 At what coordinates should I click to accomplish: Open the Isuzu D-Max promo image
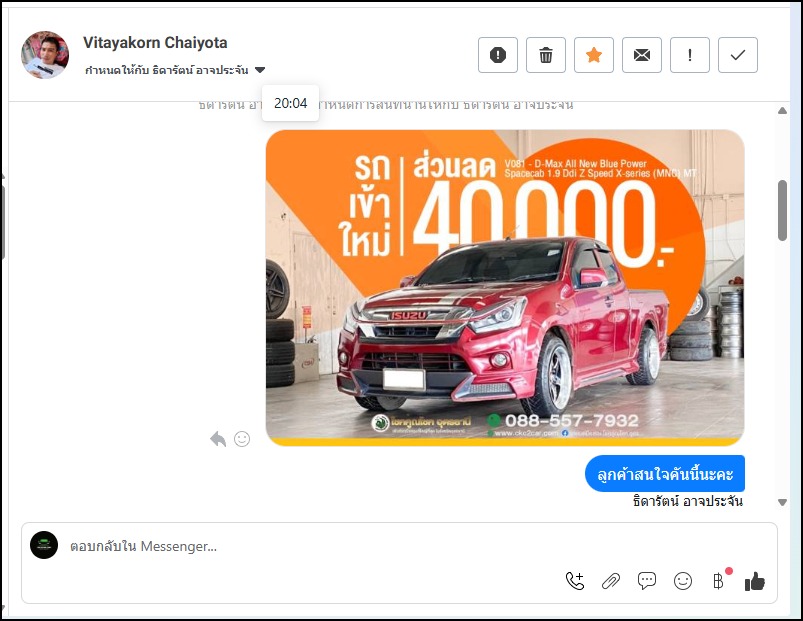(505, 287)
